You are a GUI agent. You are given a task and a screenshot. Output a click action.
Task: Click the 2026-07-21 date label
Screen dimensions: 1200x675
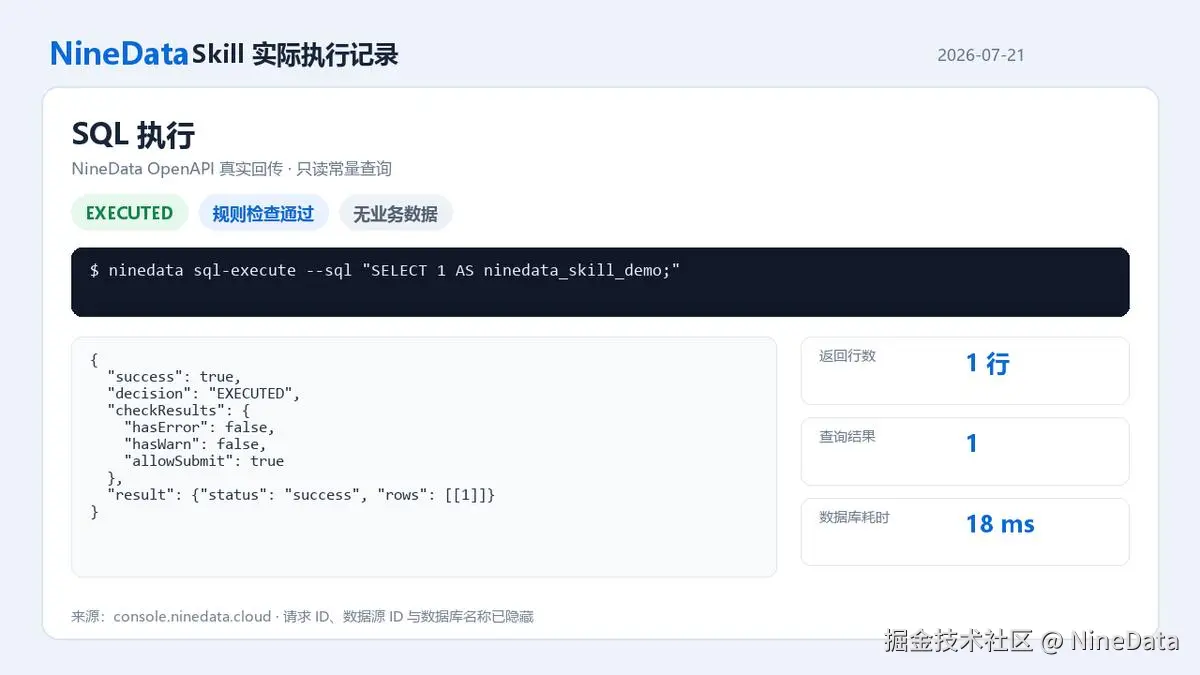coord(981,55)
